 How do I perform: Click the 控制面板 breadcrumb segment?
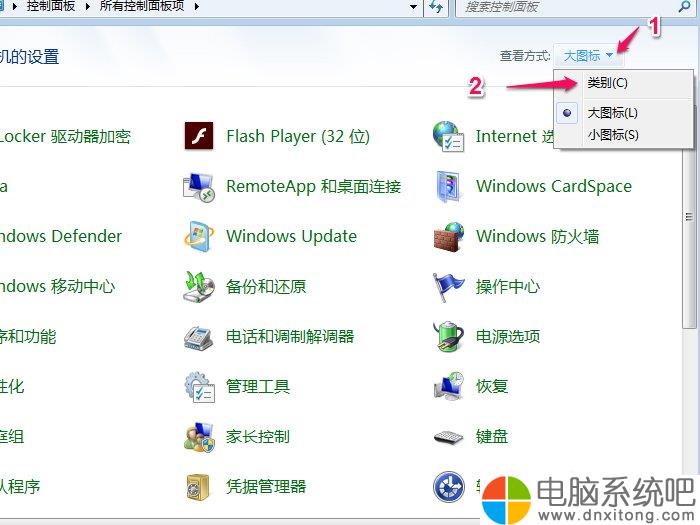point(50,6)
